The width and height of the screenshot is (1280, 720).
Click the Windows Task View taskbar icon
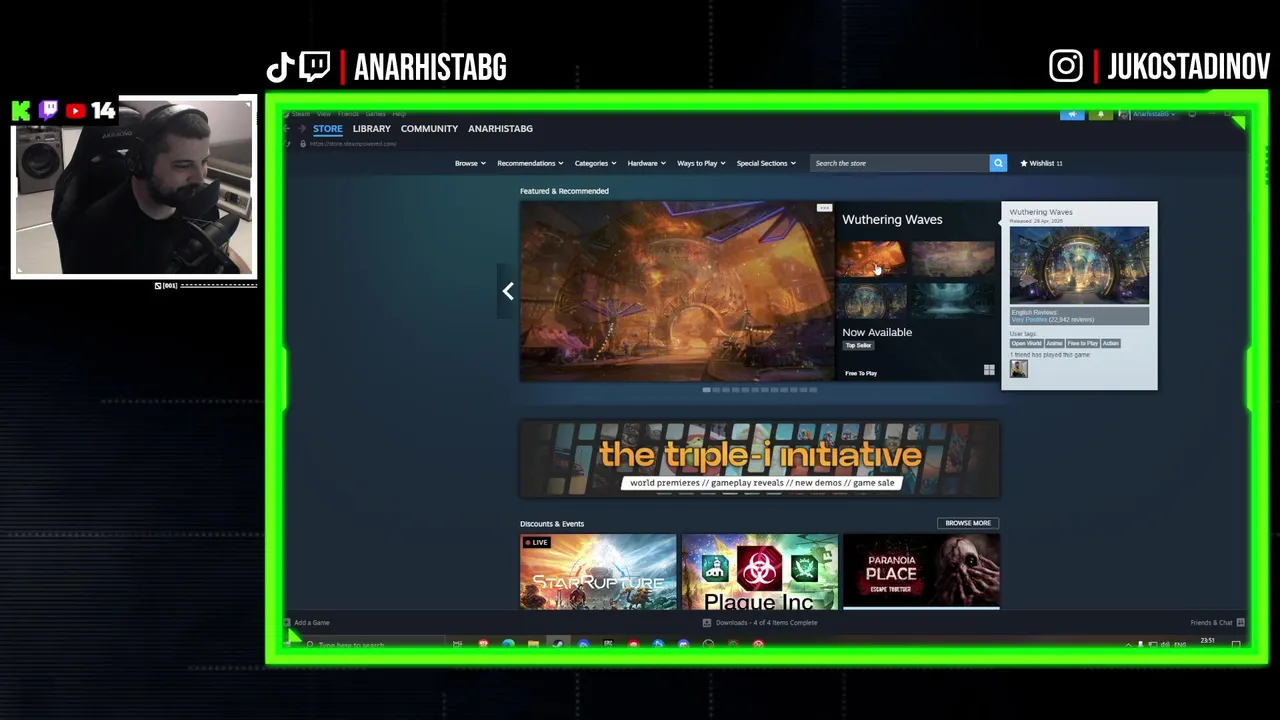[457, 644]
